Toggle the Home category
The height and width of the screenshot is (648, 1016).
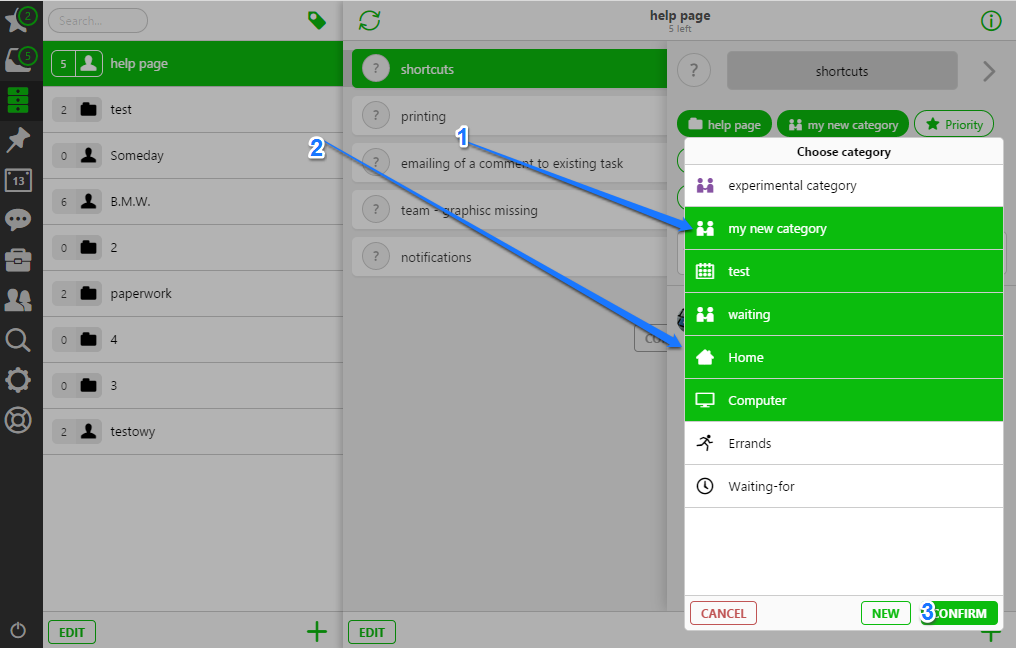click(x=844, y=357)
